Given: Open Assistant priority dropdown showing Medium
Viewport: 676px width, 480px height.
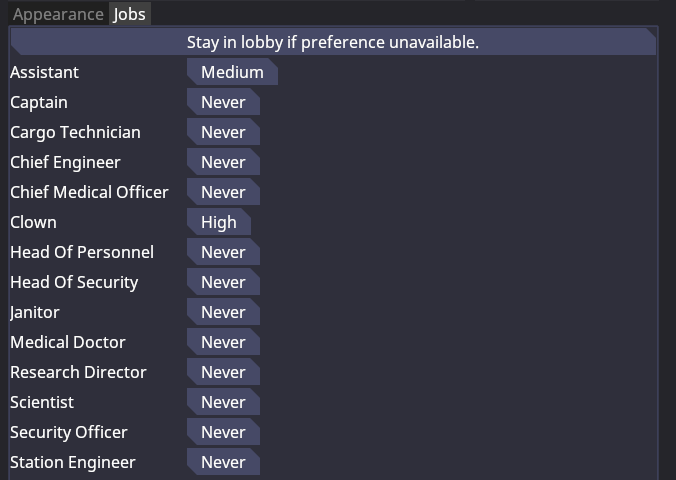Looking at the screenshot, I should [232, 72].
